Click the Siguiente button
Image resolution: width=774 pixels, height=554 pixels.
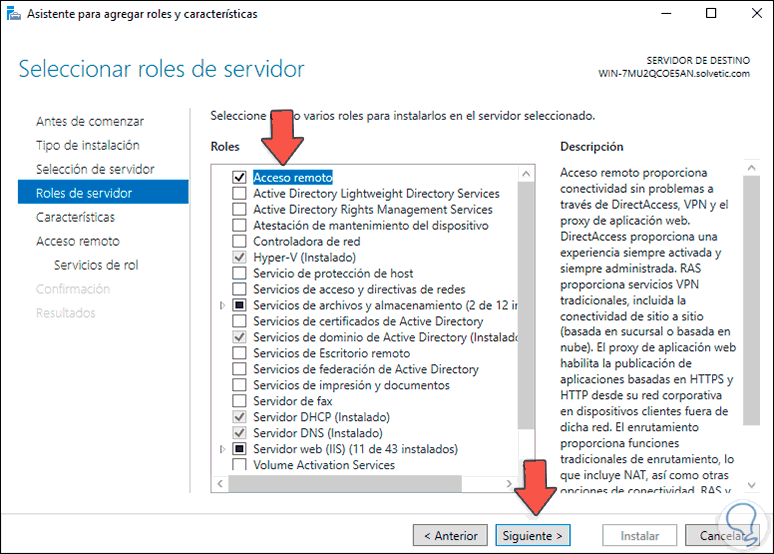click(x=533, y=535)
